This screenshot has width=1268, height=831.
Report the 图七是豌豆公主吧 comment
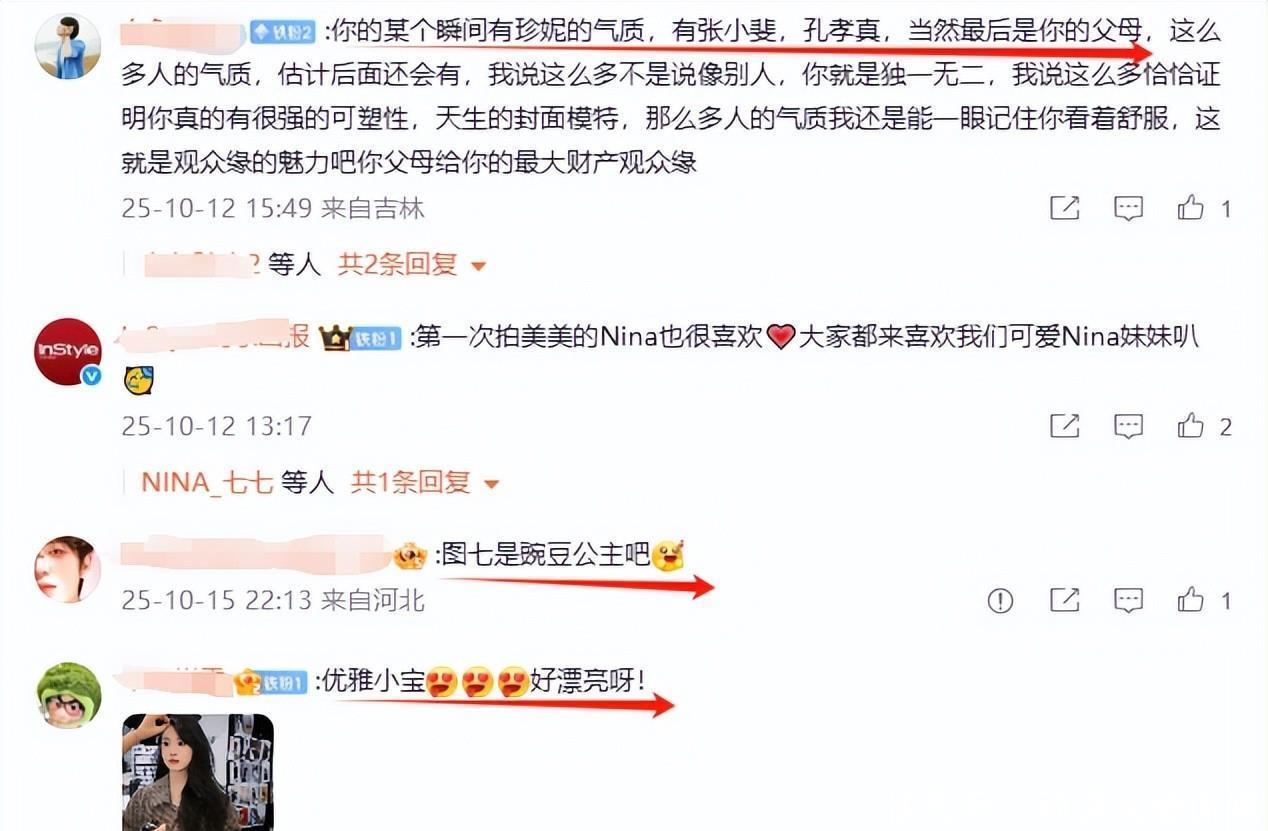click(1001, 600)
